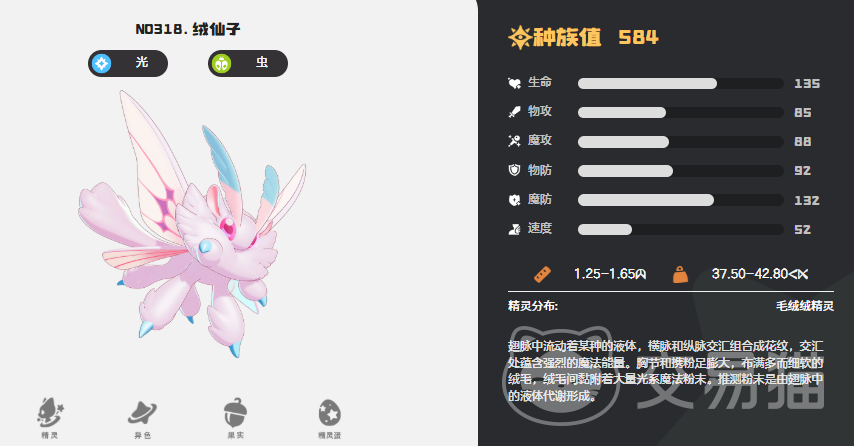This screenshot has height=446, width=854.
Task: Click the orange weight icon
Action: pyautogui.click(x=680, y=274)
